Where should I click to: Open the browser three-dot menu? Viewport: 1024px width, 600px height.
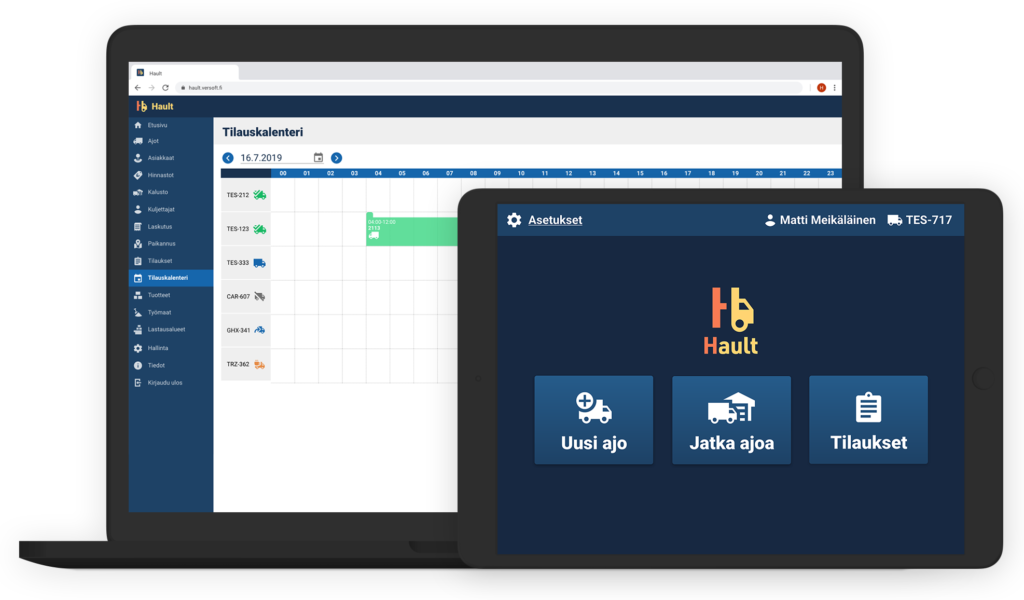coord(834,87)
